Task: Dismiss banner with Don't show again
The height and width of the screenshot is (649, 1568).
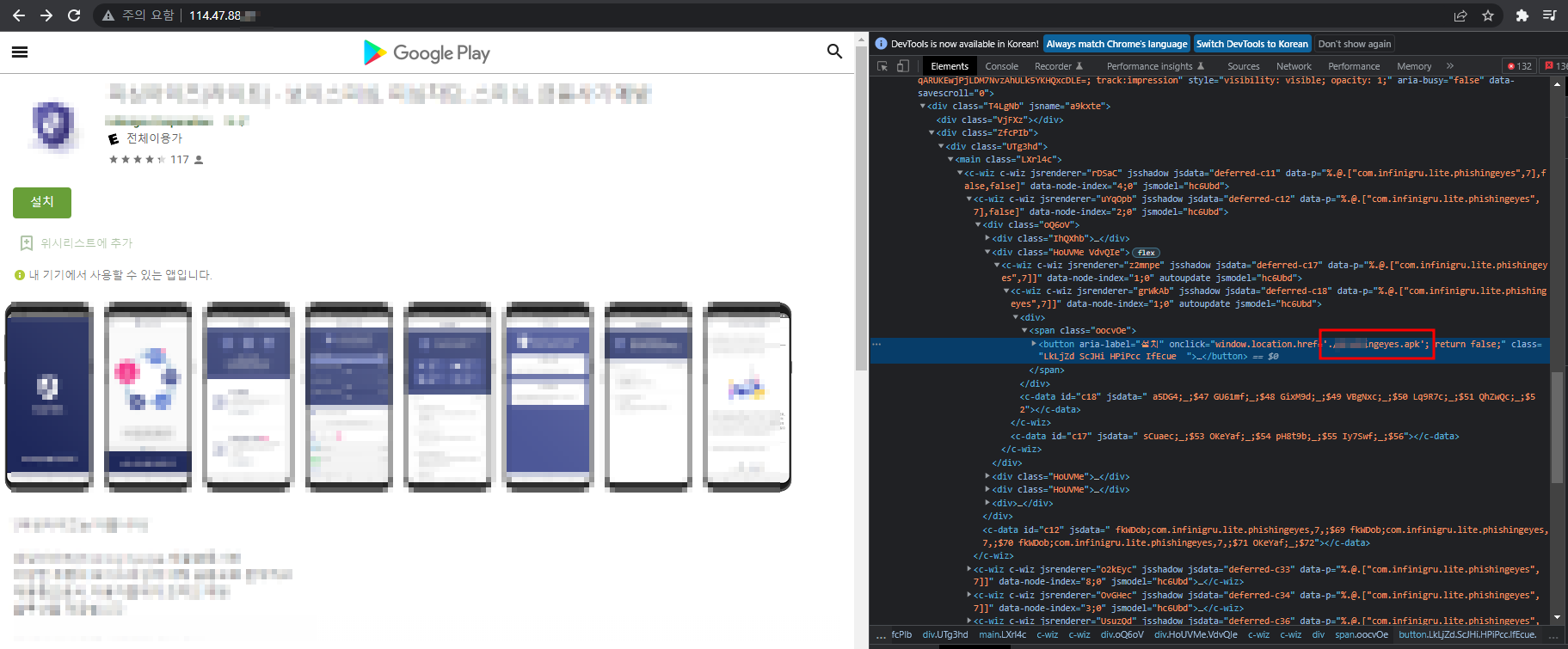Action: pos(1354,44)
